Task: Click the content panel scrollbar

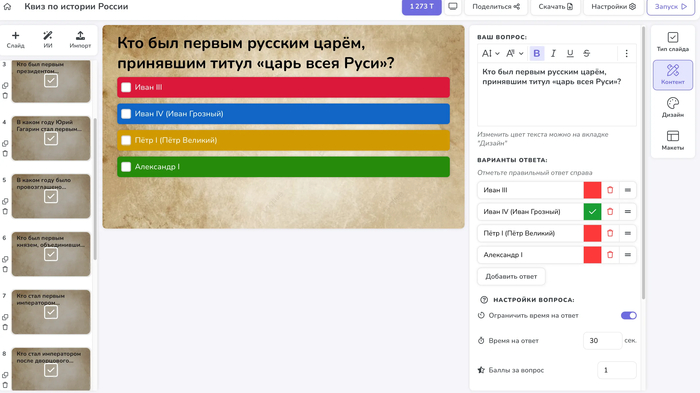Action: pos(643,163)
